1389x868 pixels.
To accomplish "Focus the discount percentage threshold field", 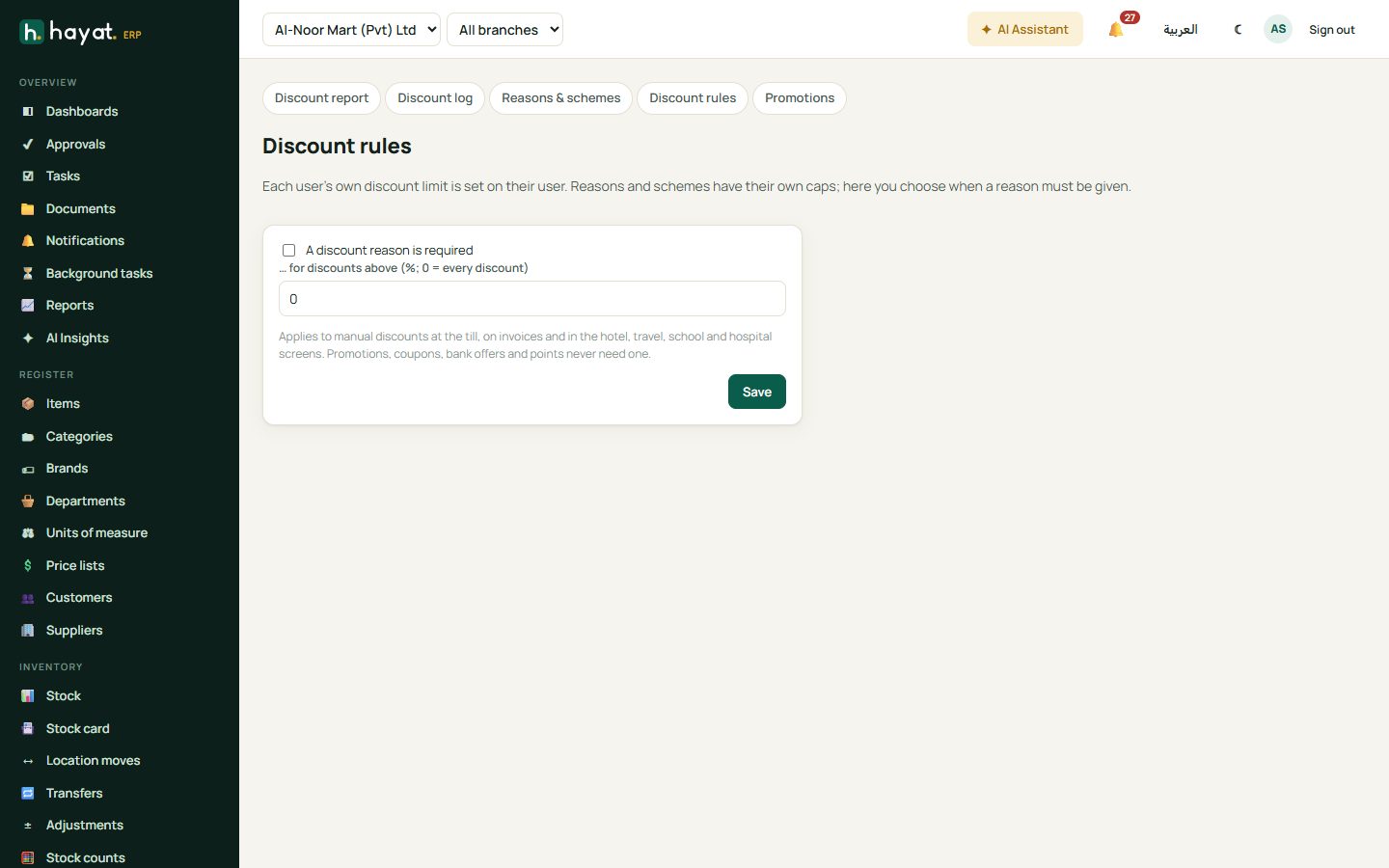I will pos(532,299).
